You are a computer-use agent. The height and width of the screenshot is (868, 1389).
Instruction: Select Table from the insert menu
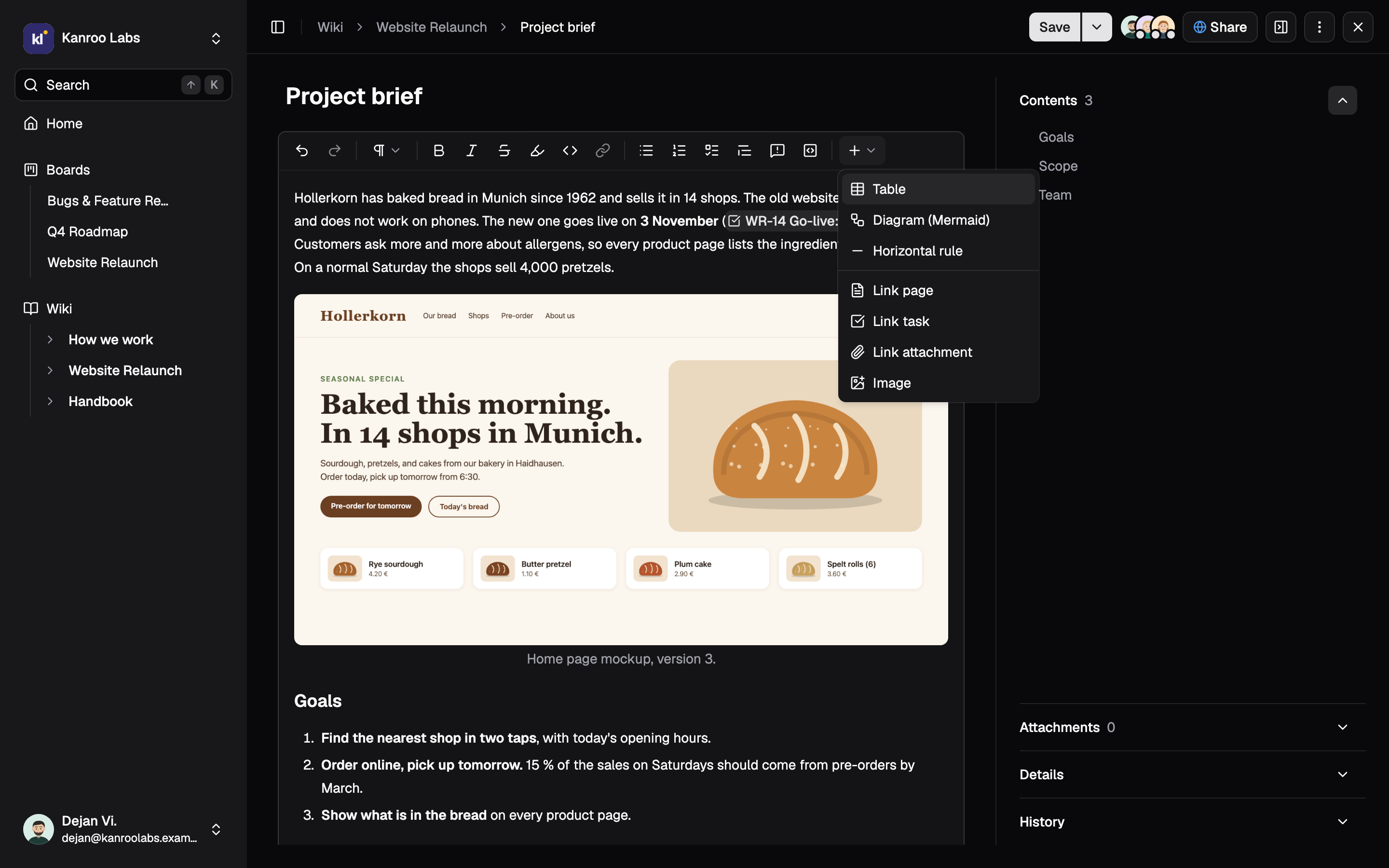click(x=939, y=189)
